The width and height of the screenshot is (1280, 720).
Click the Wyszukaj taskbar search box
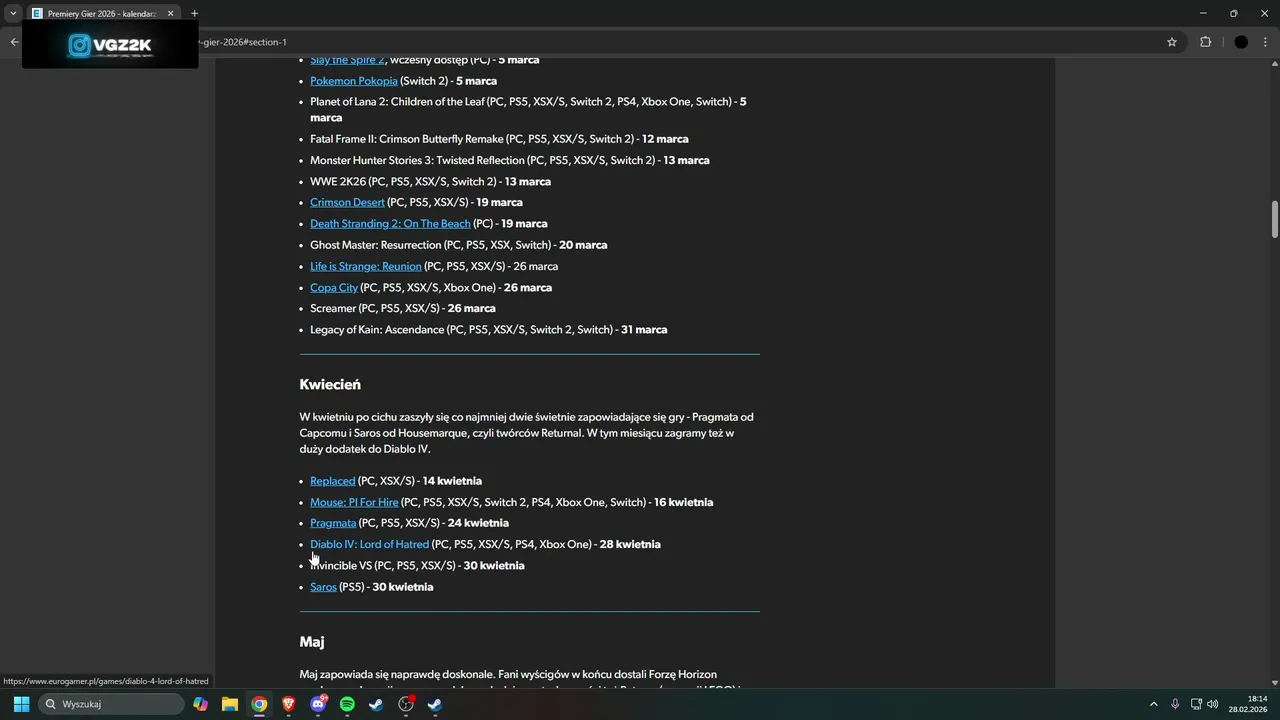[x=111, y=704]
